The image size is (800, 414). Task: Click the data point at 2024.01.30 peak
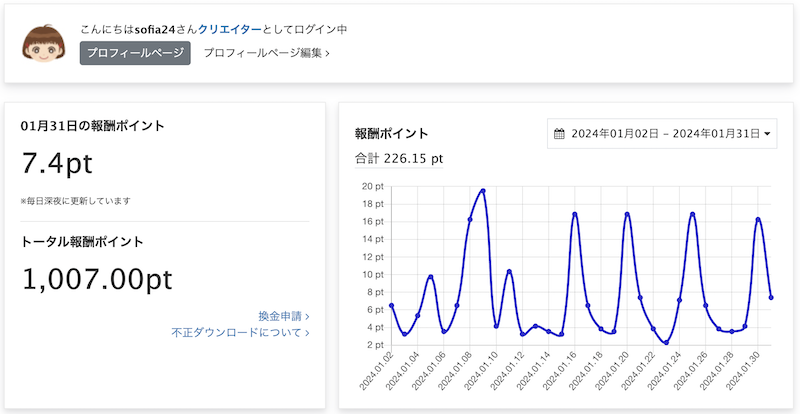click(x=758, y=220)
